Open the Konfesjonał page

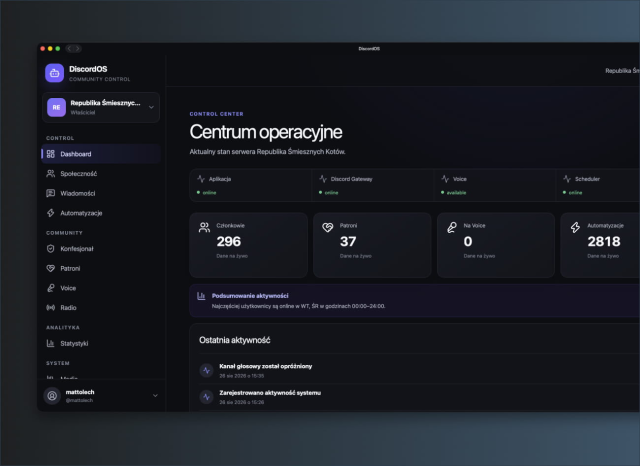click(101, 249)
